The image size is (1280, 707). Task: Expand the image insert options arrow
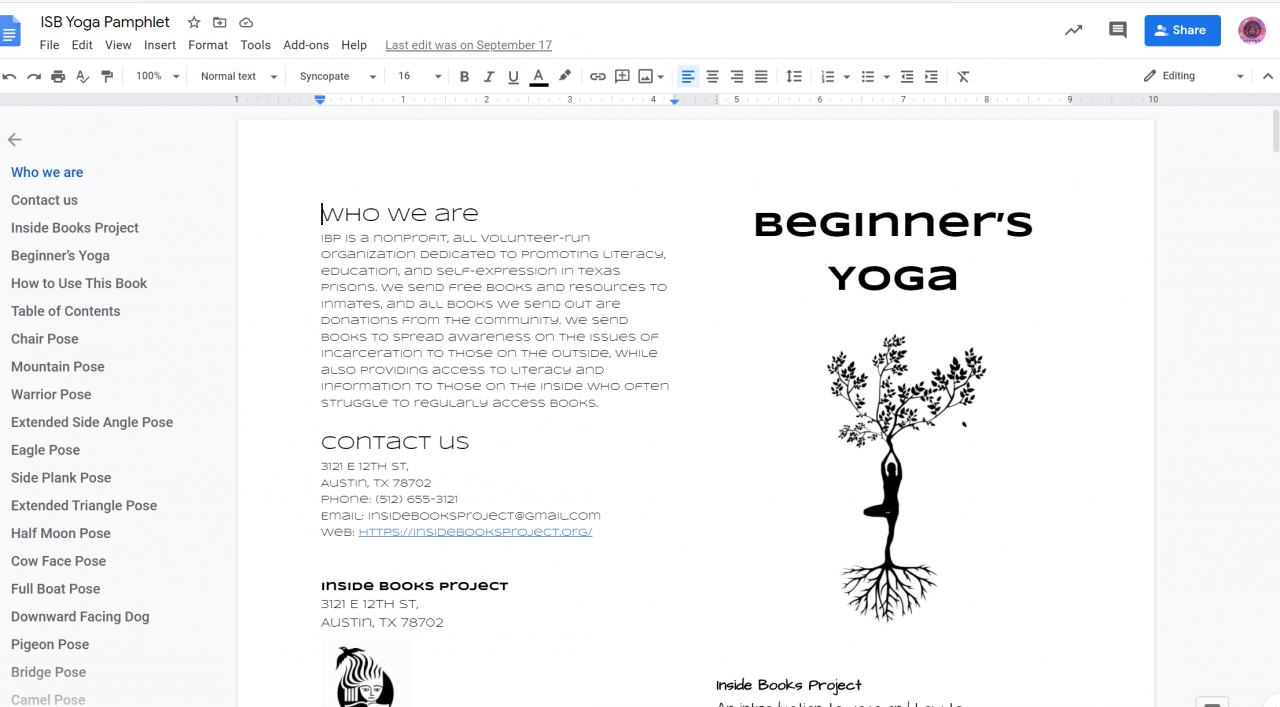pos(662,77)
